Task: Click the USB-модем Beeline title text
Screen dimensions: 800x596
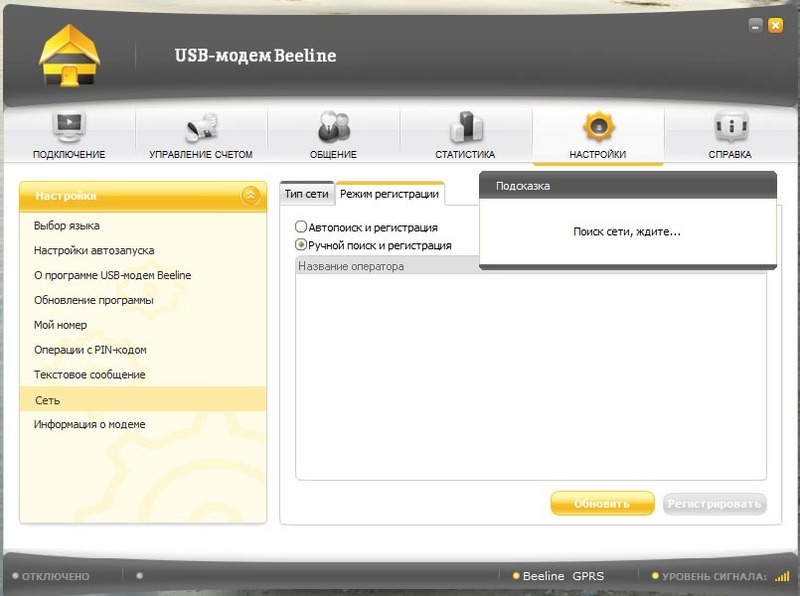Action: point(256,55)
